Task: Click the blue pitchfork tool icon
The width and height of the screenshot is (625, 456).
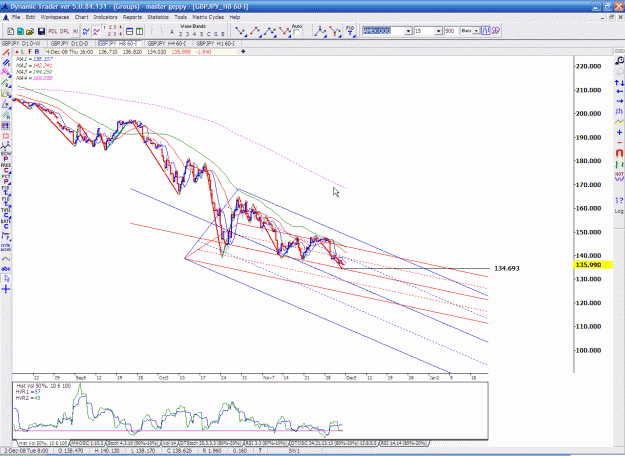Action: click(320, 31)
